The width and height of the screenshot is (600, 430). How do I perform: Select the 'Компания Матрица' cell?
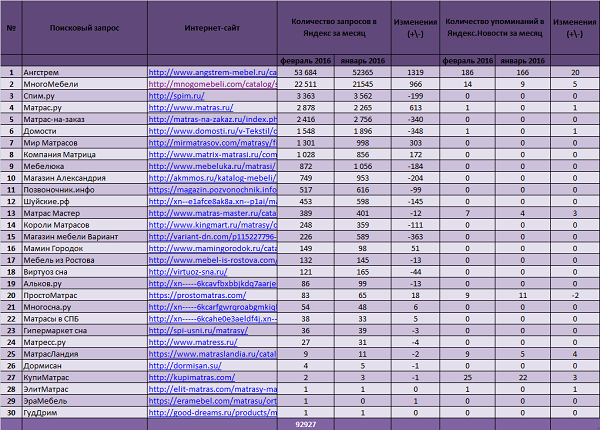click(85, 155)
